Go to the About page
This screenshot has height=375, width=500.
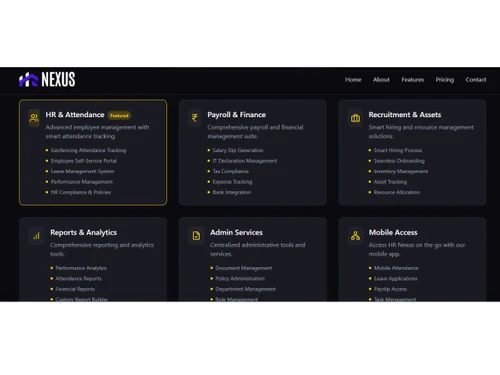tap(381, 80)
